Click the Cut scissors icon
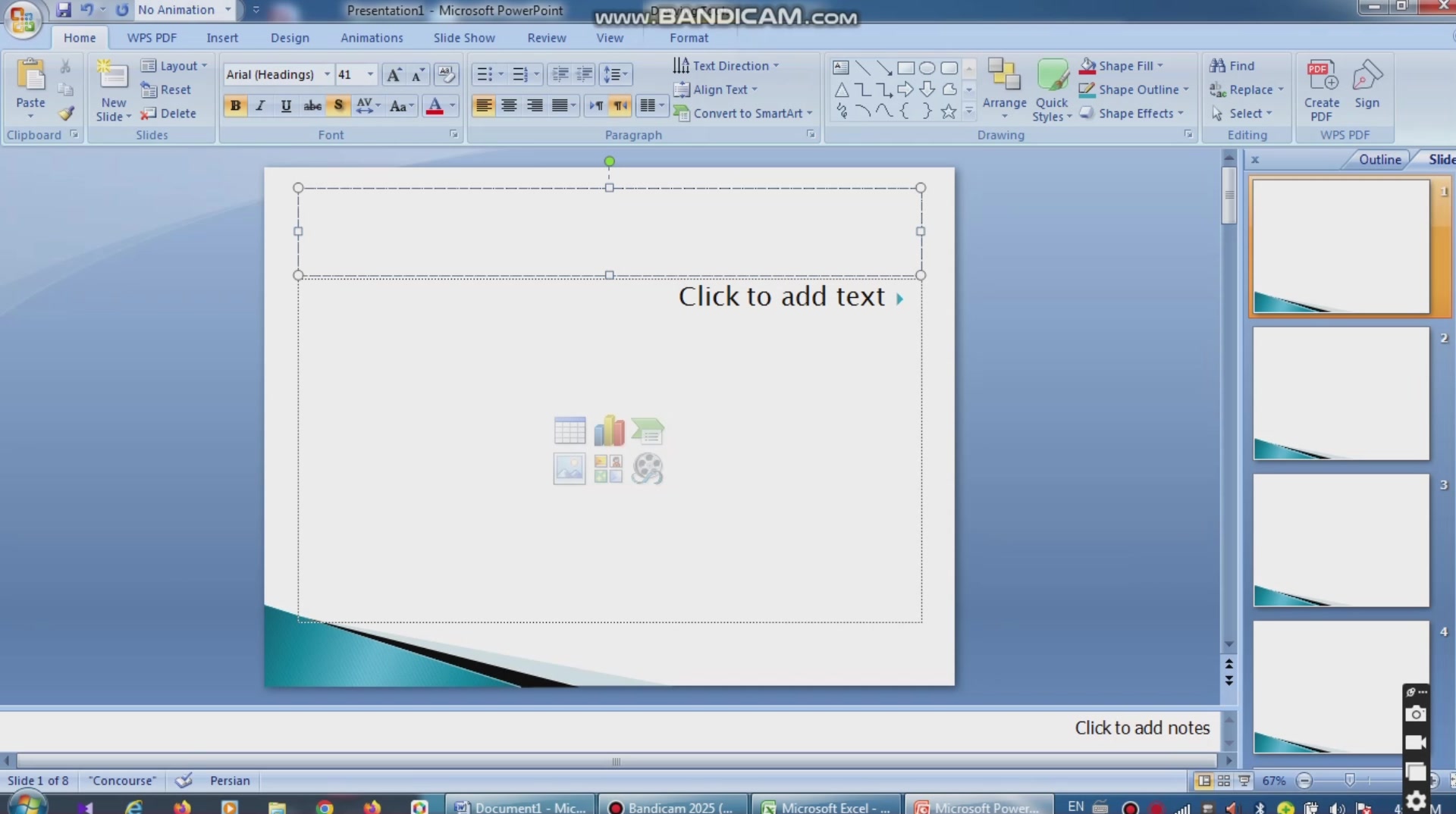The image size is (1456, 814). 65,67
